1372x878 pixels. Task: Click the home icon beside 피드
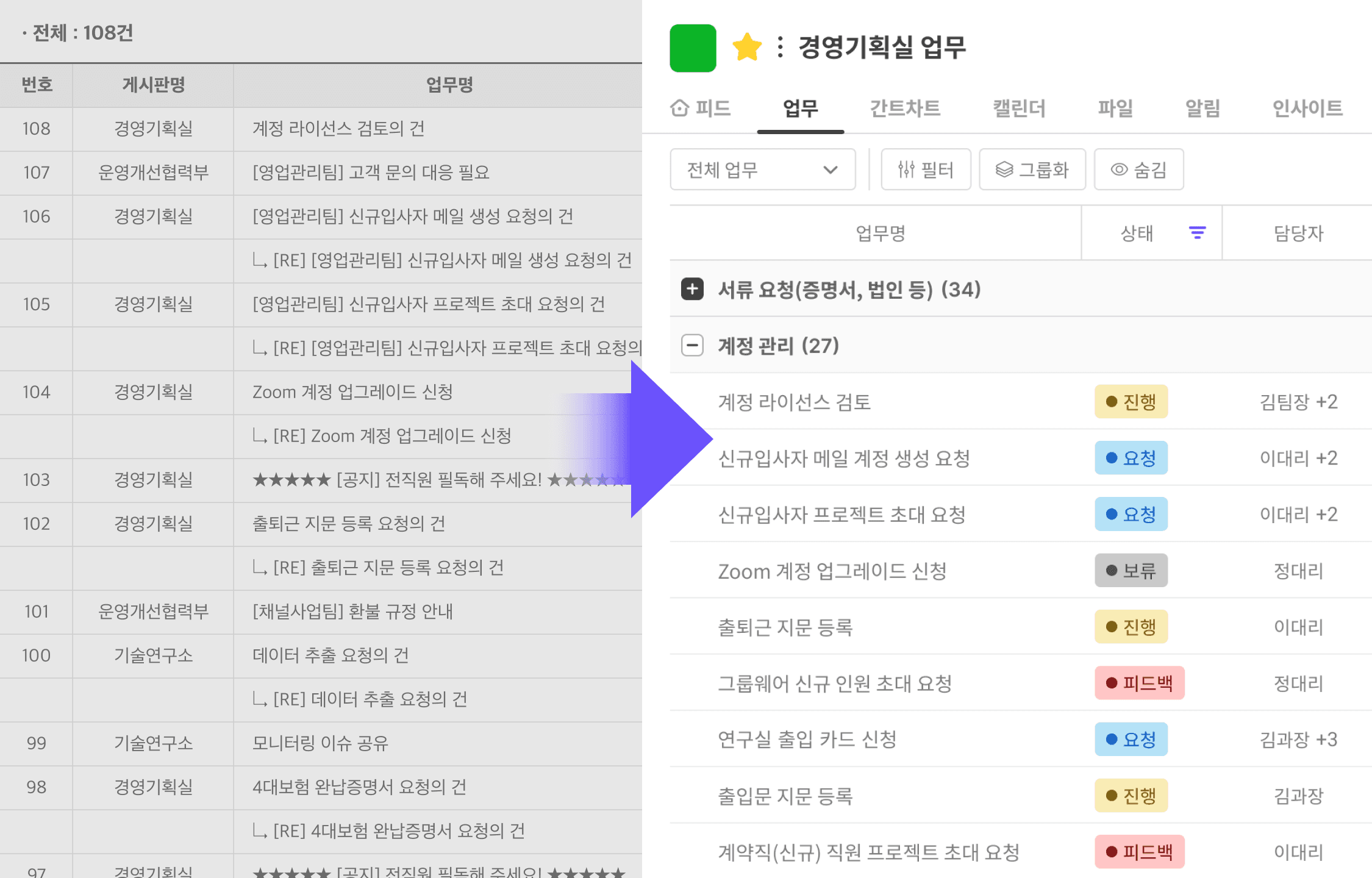pyautogui.click(x=679, y=108)
